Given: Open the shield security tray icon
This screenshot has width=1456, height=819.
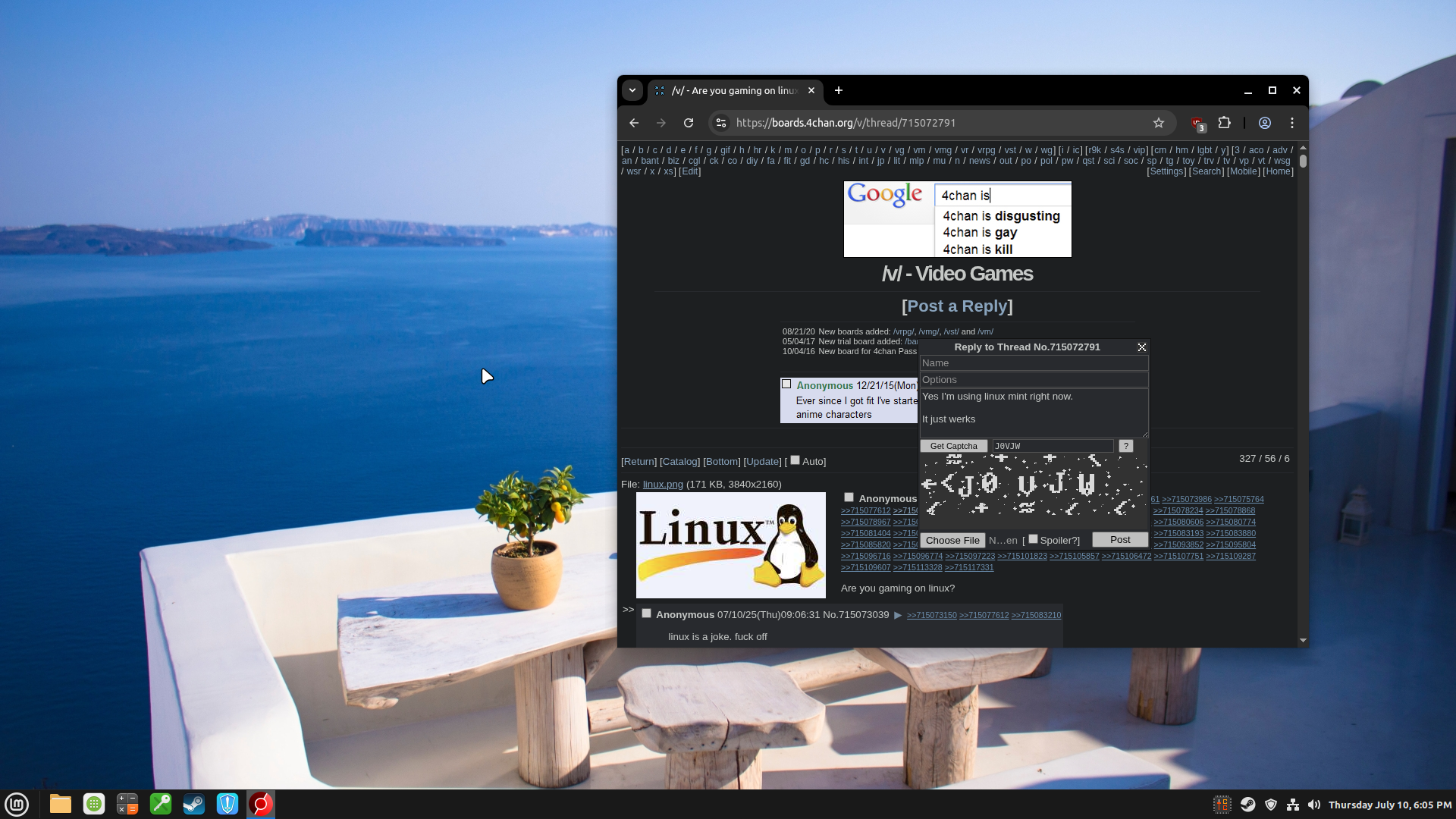Looking at the screenshot, I should click(1271, 805).
